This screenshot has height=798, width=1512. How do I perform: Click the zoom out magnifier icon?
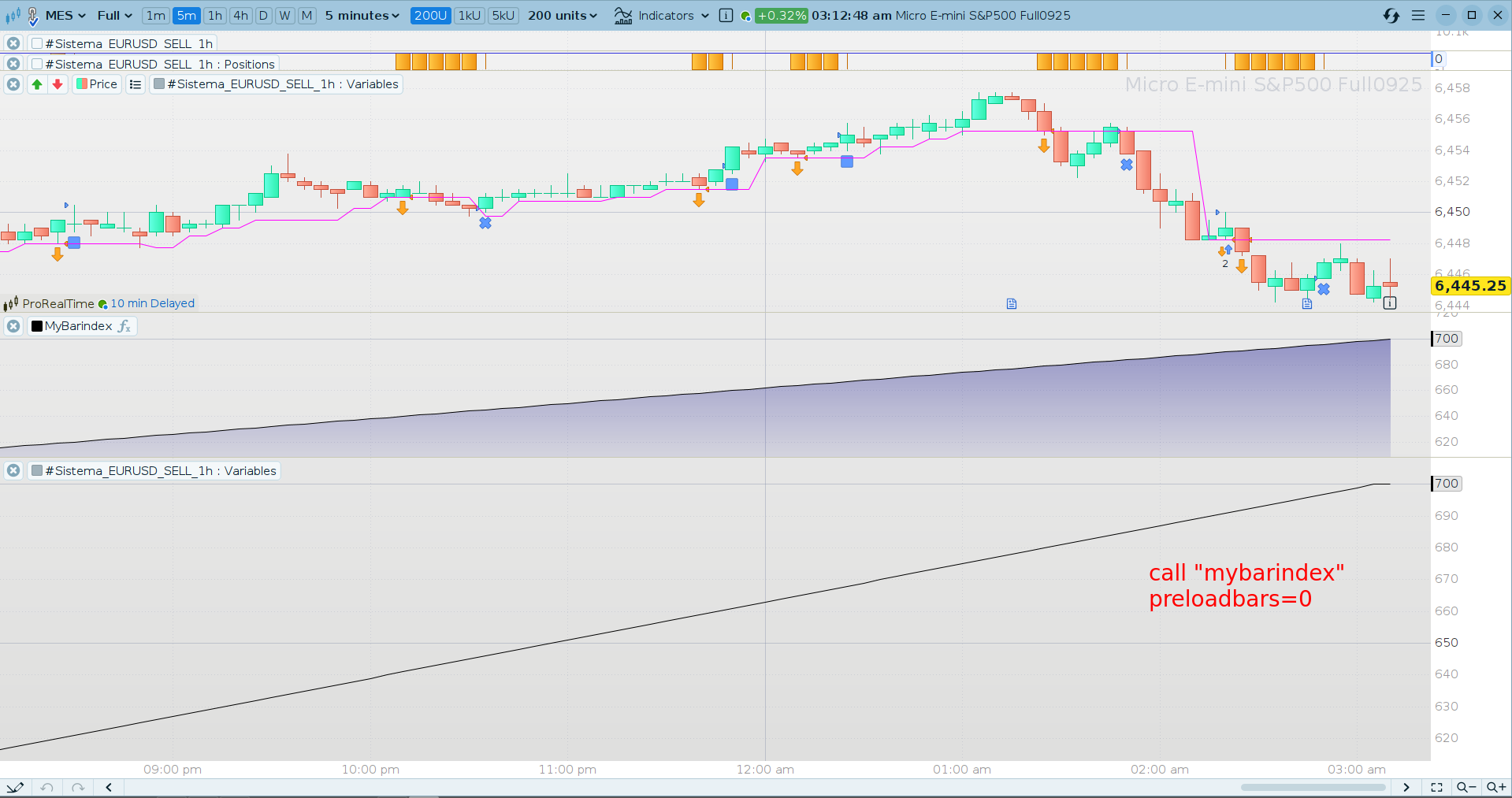point(1466,787)
